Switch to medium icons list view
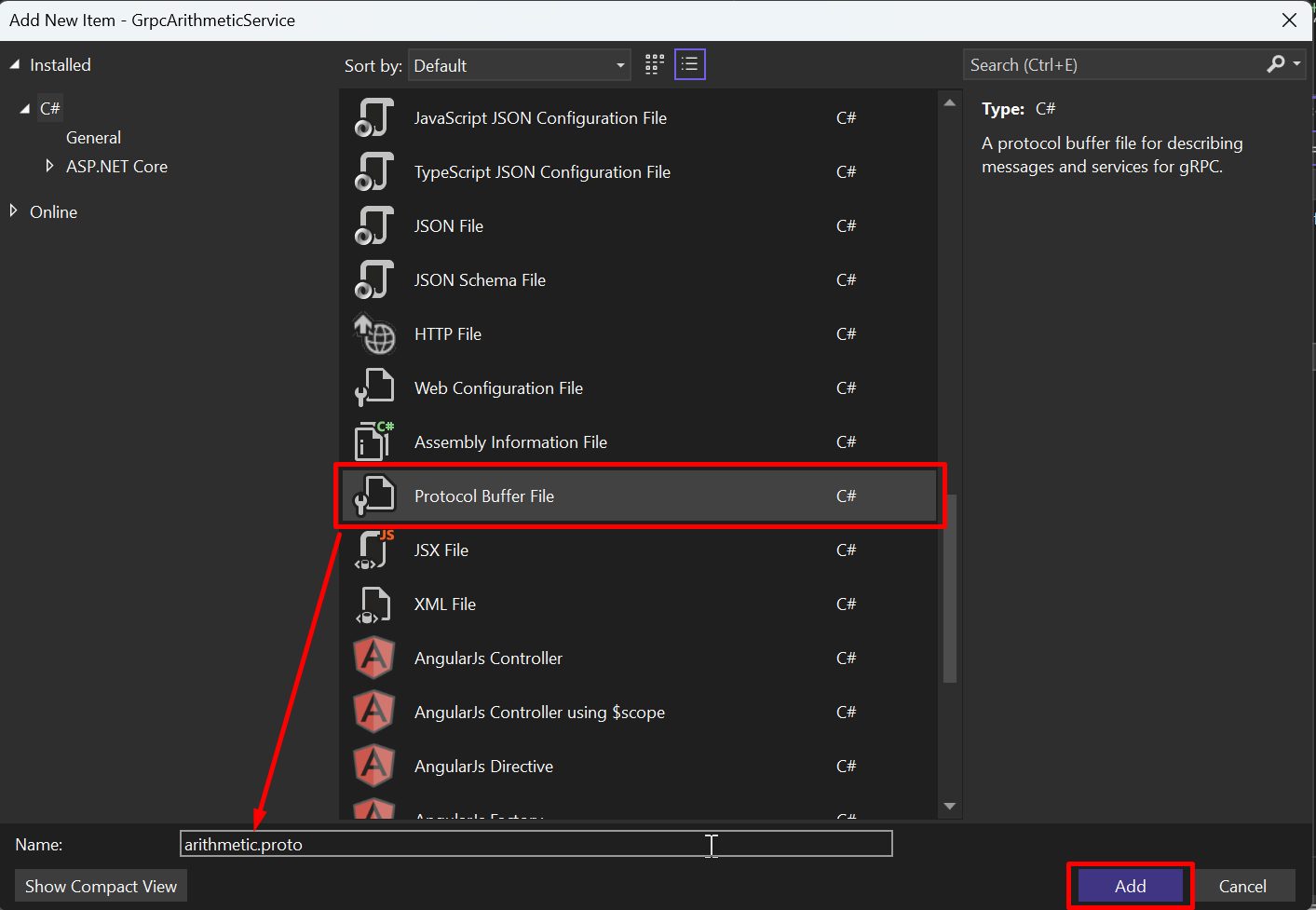This screenshot has width=1316, height=910. [x=690, y=64]
